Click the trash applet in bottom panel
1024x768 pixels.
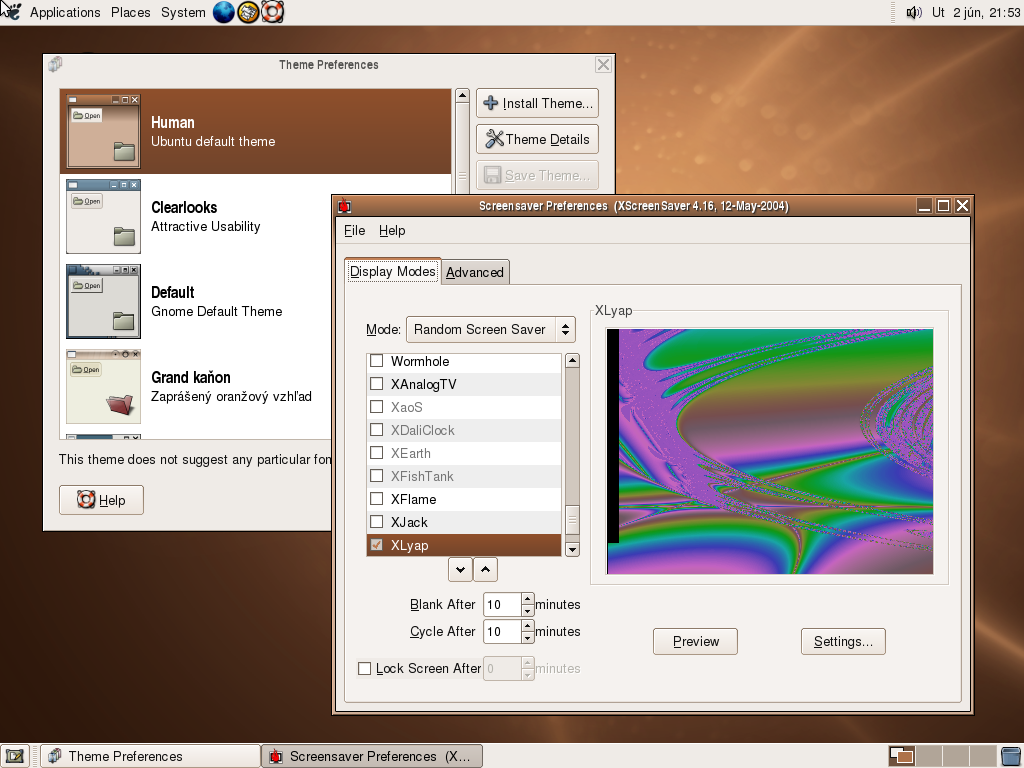pos(1011,756)
